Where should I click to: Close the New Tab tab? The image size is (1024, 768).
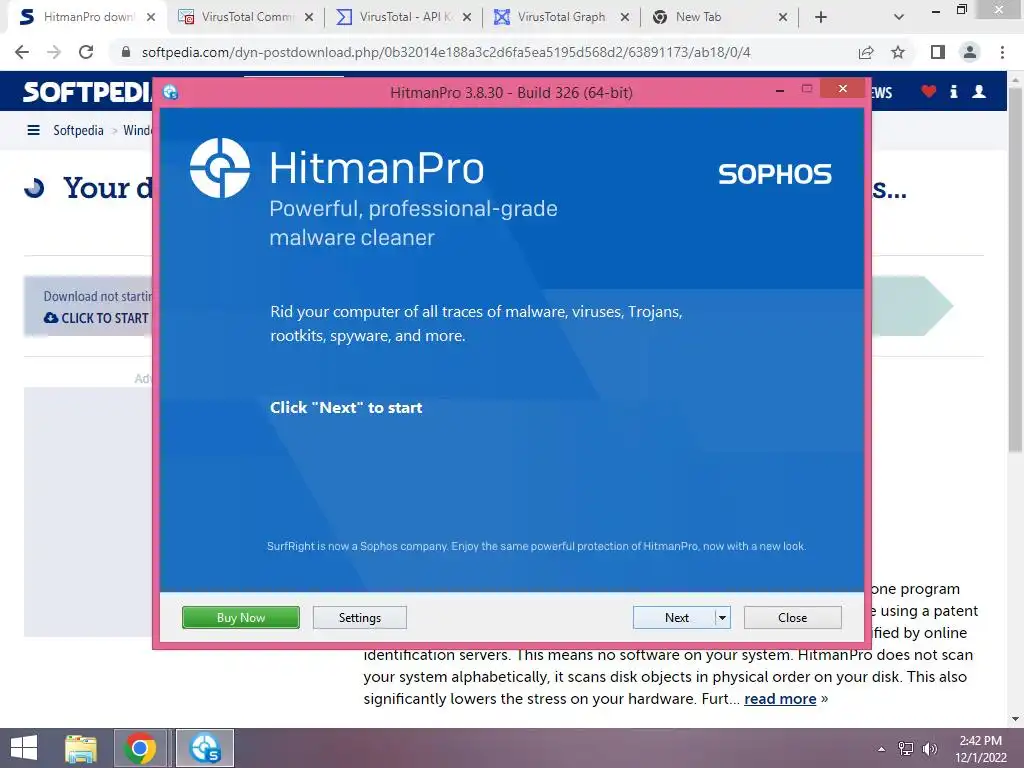[x=782, y=17]
